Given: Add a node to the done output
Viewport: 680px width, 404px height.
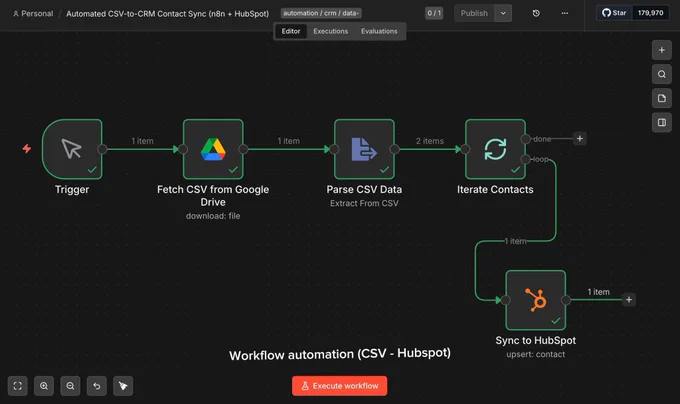Looking at the screenshot, I should coord(580,139).
